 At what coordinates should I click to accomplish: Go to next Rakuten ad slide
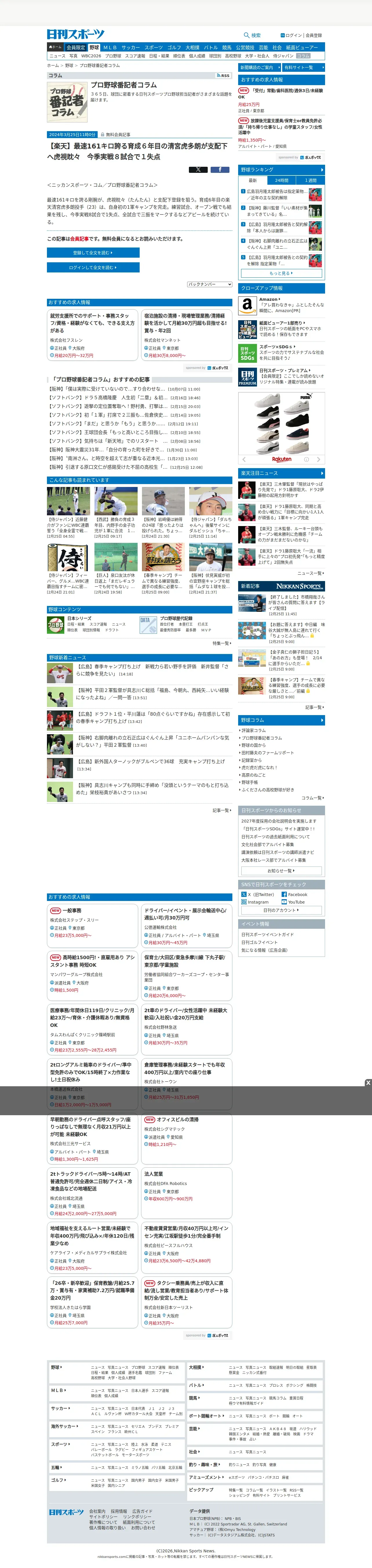click(318, 459)
